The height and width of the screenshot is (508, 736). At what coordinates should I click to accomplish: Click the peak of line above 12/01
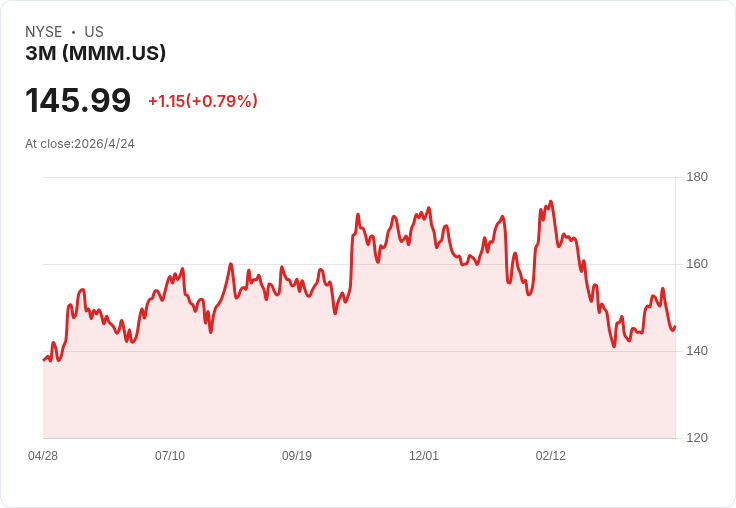(429, 208)
